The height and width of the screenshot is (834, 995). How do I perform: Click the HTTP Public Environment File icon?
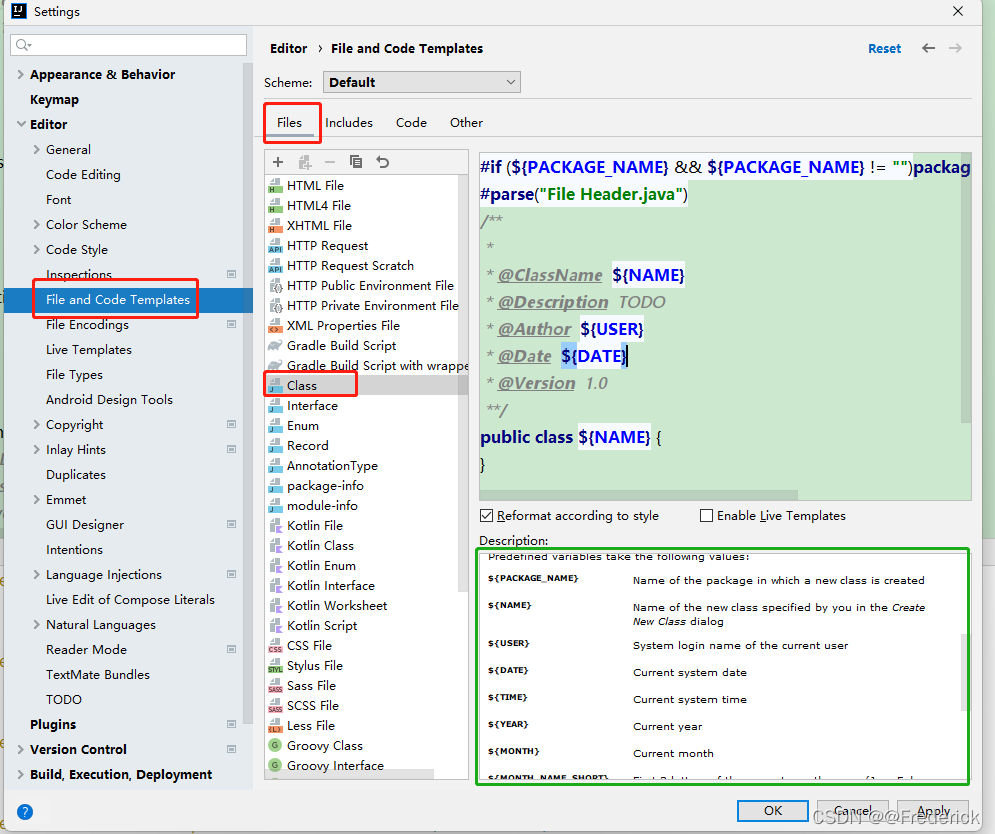(x=275, y=286)
